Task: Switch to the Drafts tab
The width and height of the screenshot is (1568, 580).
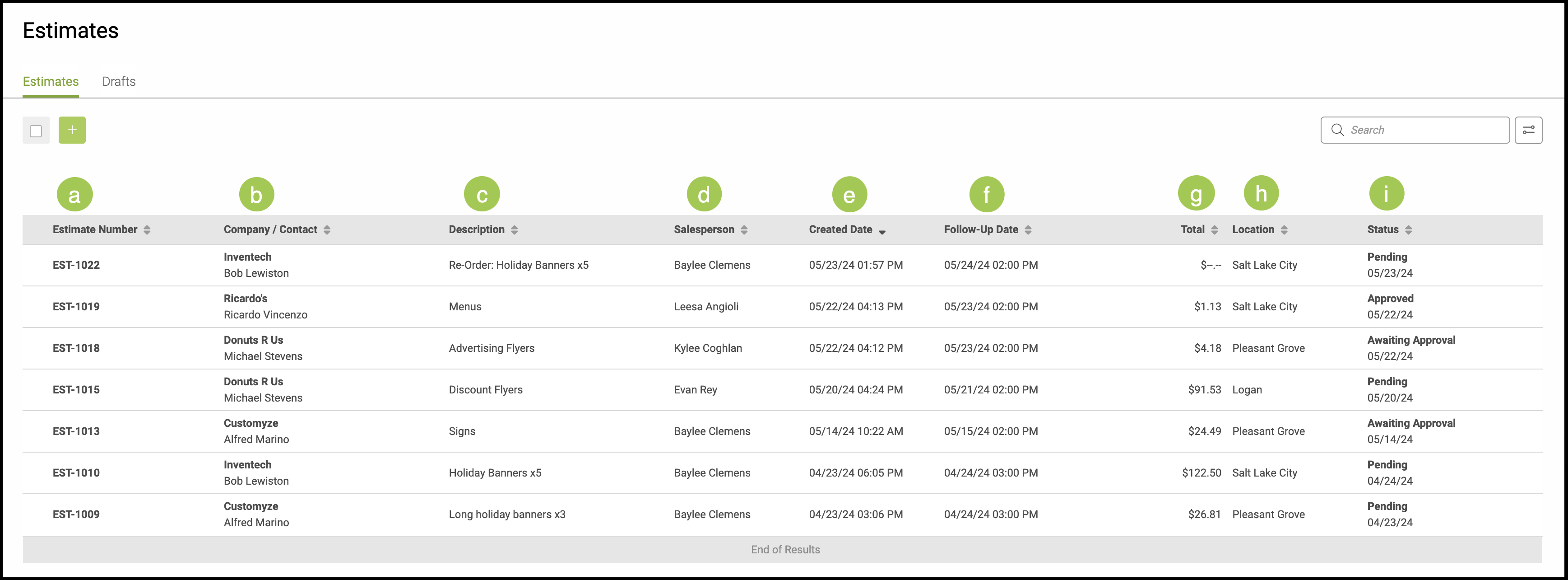Action: click(x=119, y=82)
